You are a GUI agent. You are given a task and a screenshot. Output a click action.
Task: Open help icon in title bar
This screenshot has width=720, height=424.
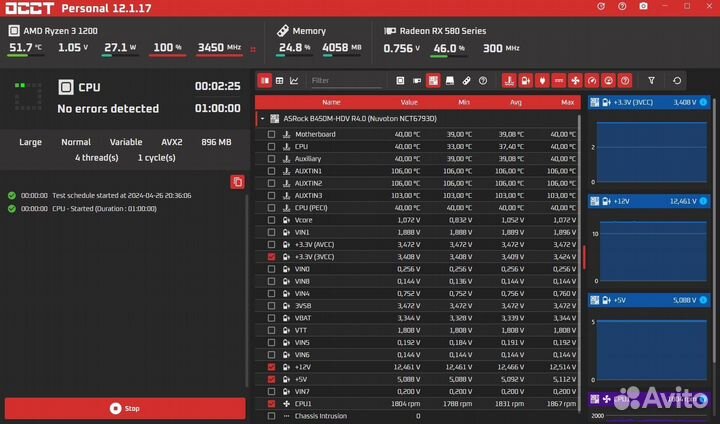click(x=622, y=6)
